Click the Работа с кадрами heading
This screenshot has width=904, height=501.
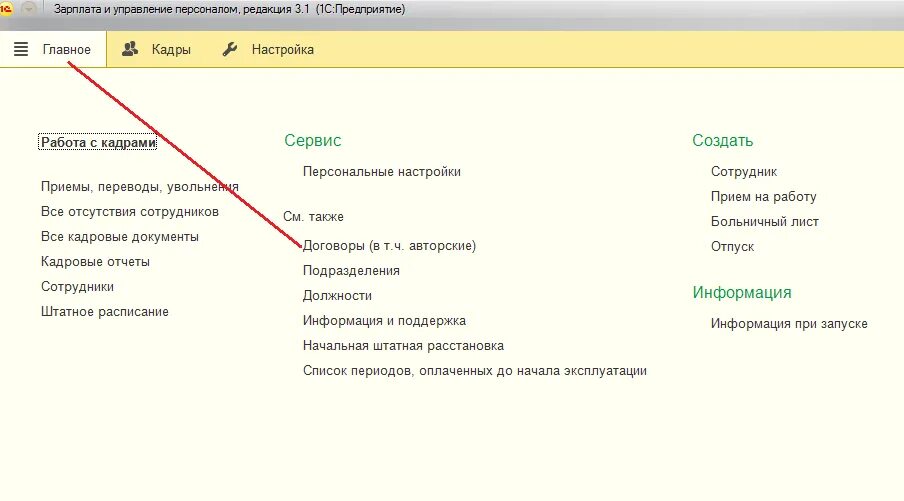pos(98,142)
